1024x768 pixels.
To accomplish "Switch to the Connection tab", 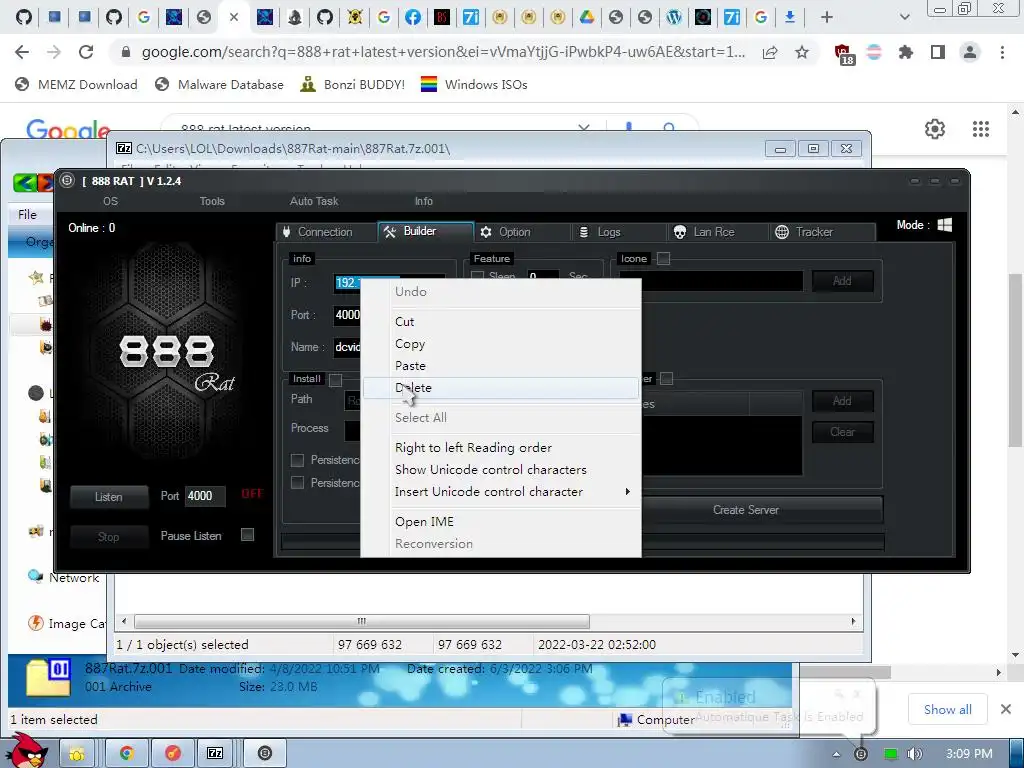I will click(326, 232).
